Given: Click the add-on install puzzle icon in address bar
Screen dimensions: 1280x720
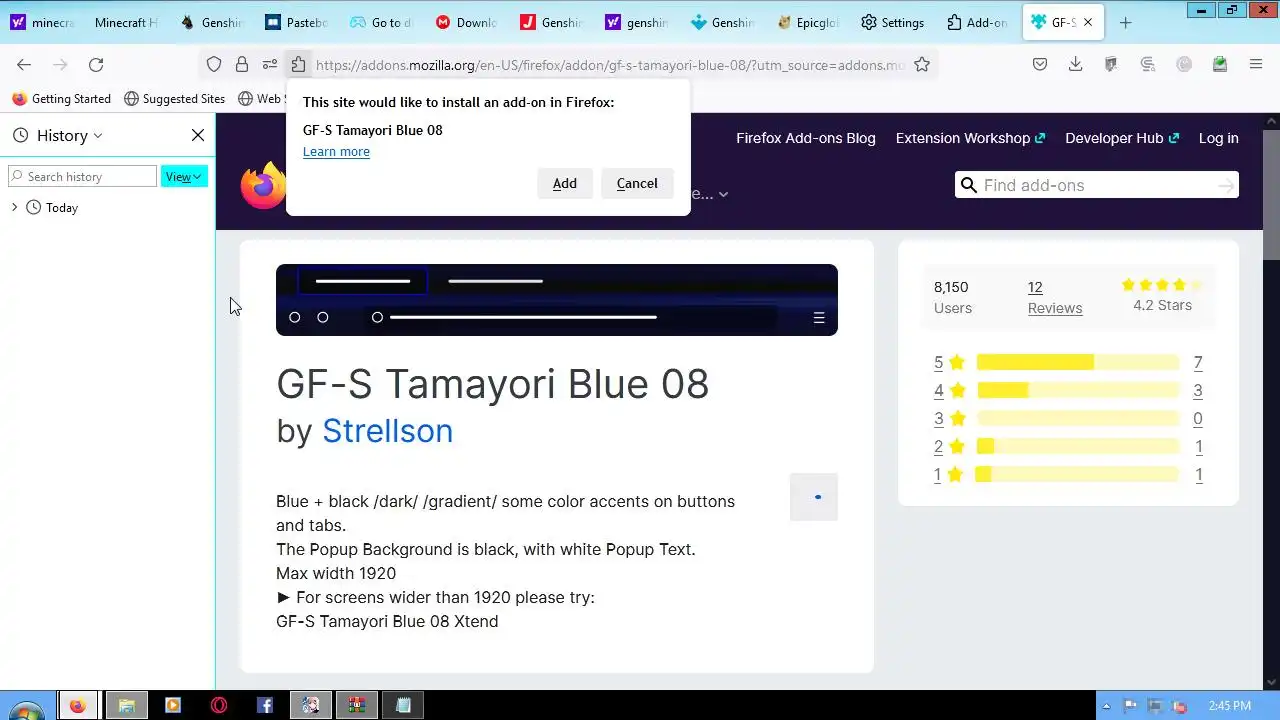Looking at the screenshot, I should click(x=298, y=64).
